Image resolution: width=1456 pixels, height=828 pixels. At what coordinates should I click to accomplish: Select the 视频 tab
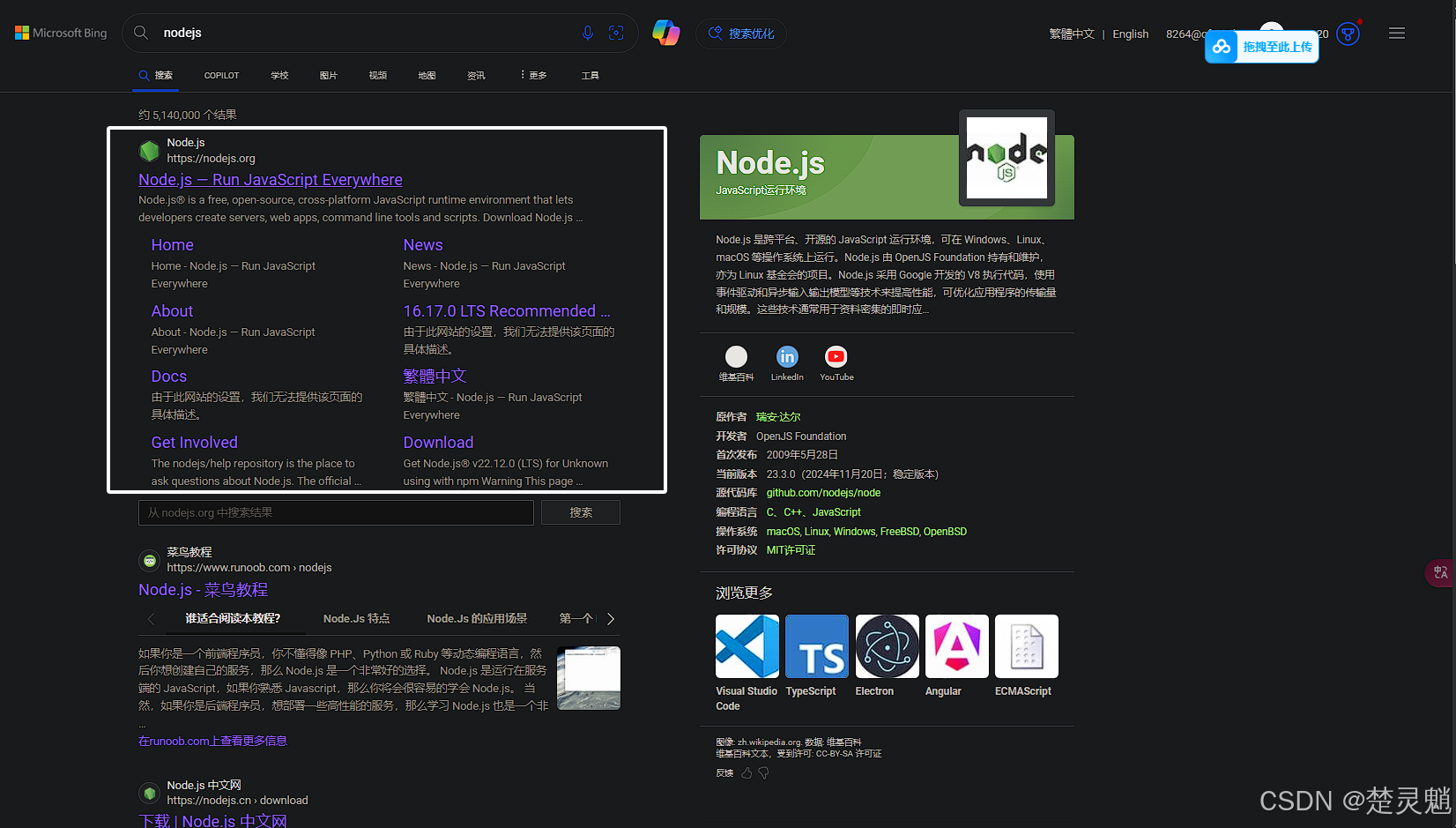pyautogui.click(x=378, y=75)
